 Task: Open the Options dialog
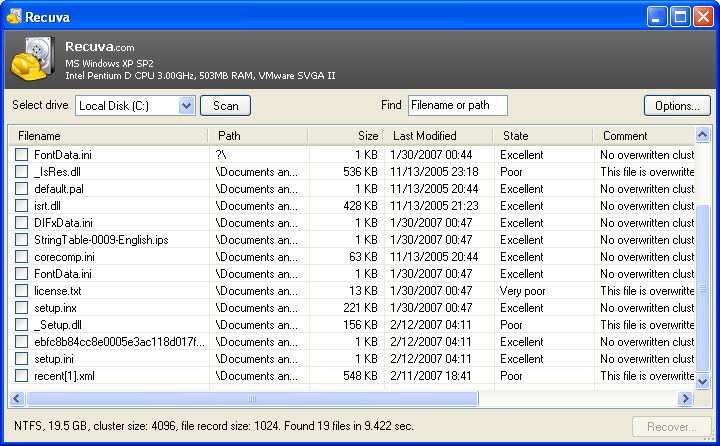[x=677, y=106]
